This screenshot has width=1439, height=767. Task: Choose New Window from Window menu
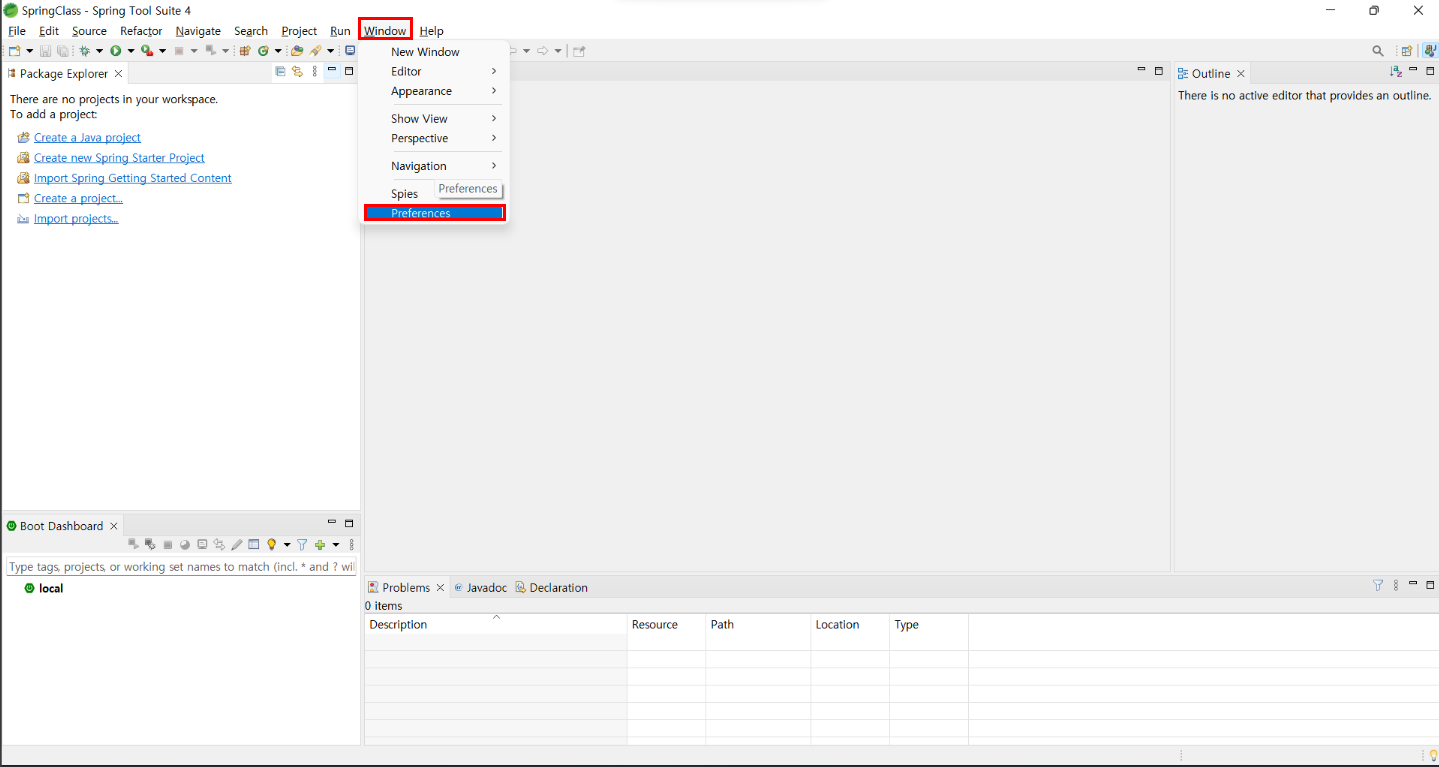(435, 52)
